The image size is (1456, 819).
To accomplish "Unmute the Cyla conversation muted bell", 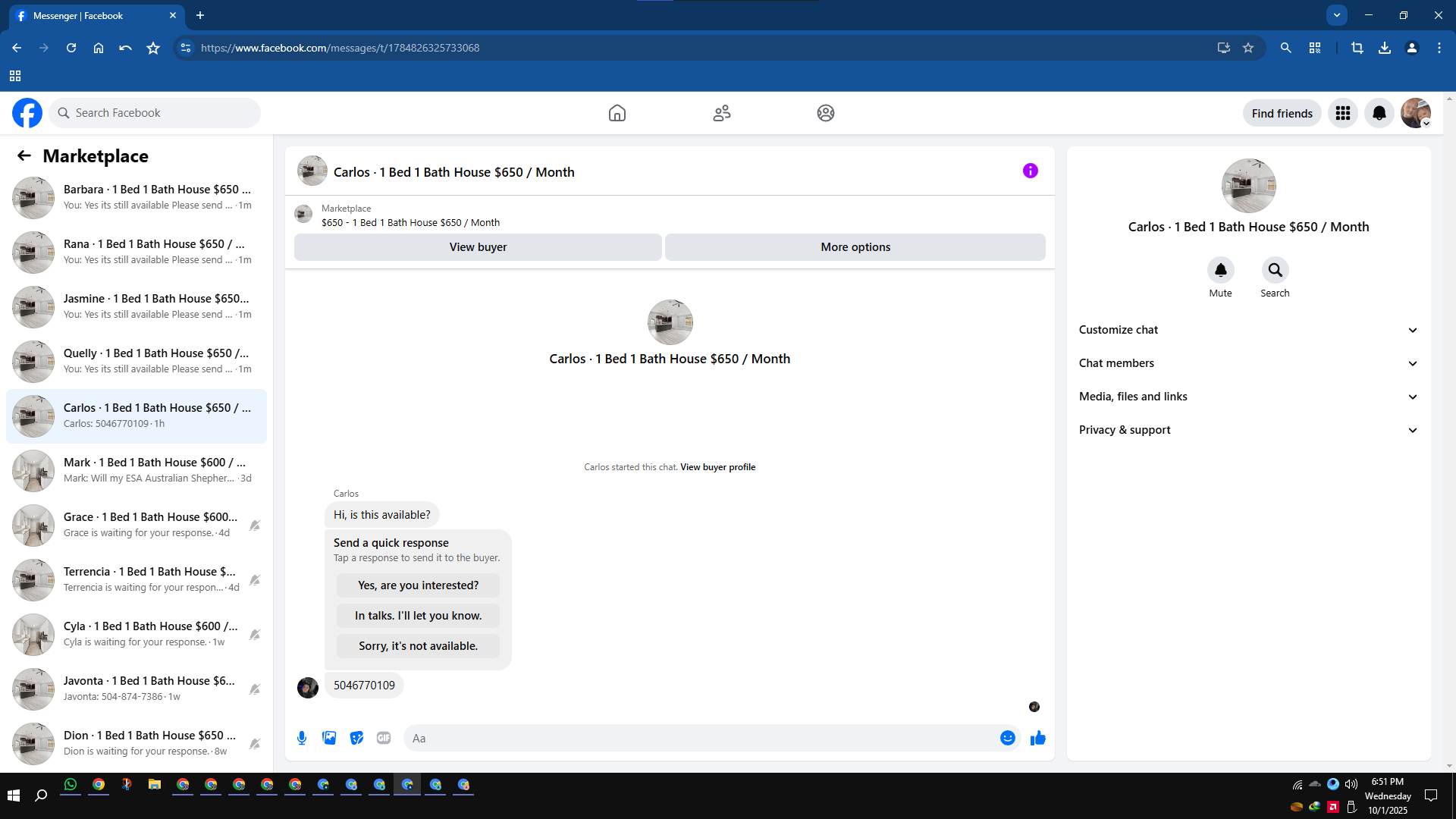I will (x=255, y=635).
